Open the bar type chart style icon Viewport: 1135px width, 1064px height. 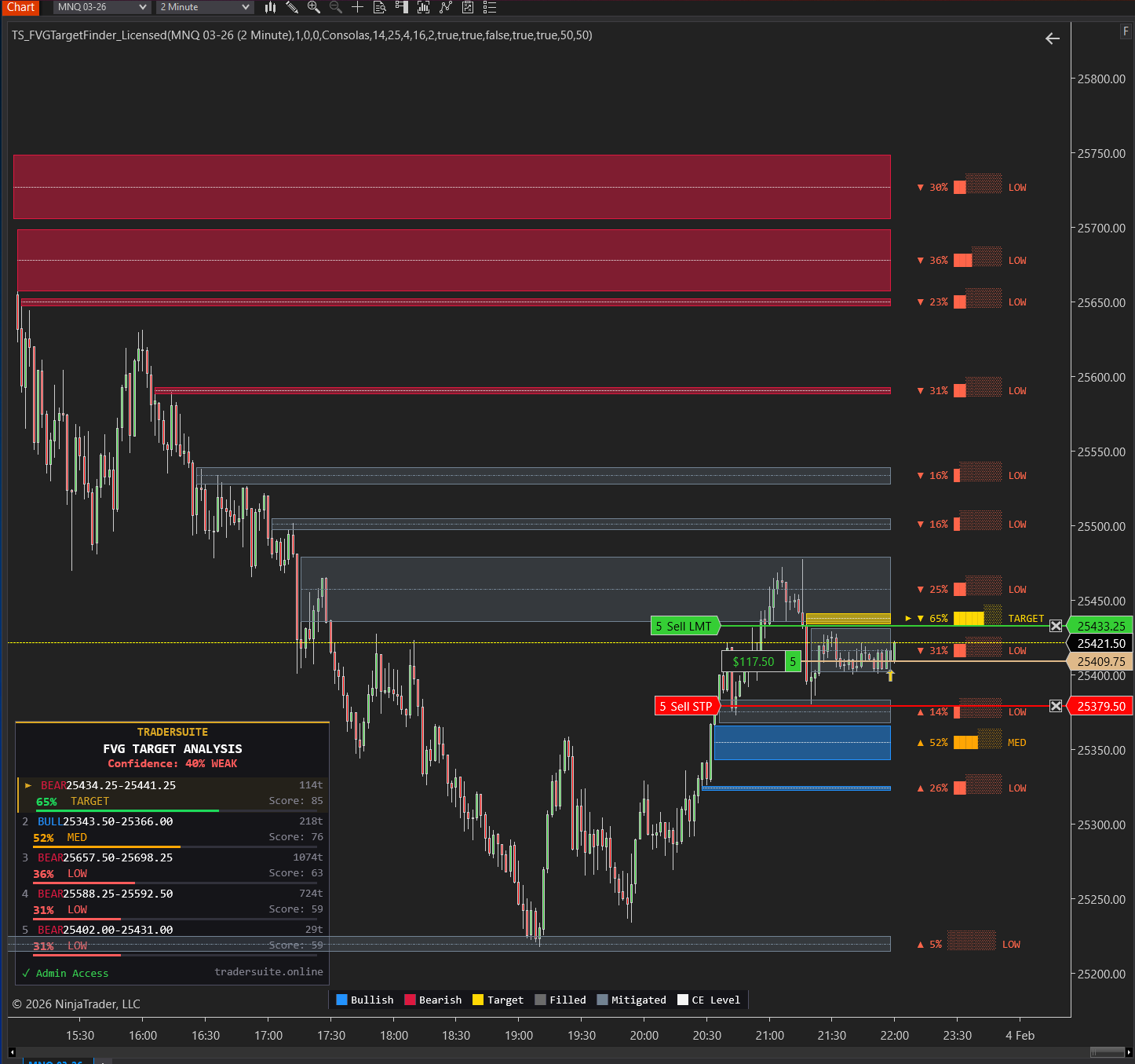(270, 7)
